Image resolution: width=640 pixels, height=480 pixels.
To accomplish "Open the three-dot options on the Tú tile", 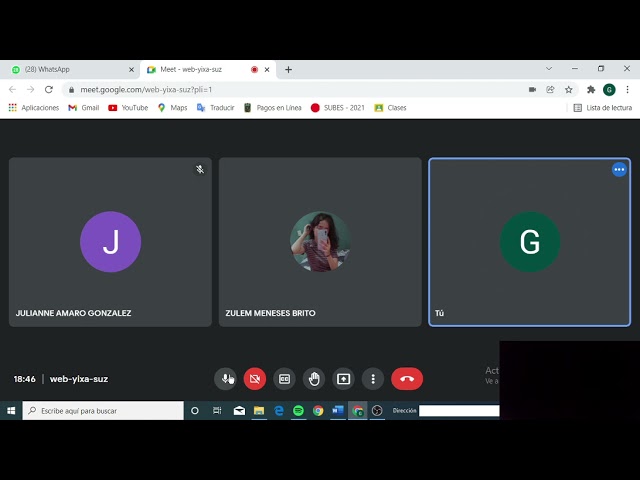I will (x=619, y=169).
